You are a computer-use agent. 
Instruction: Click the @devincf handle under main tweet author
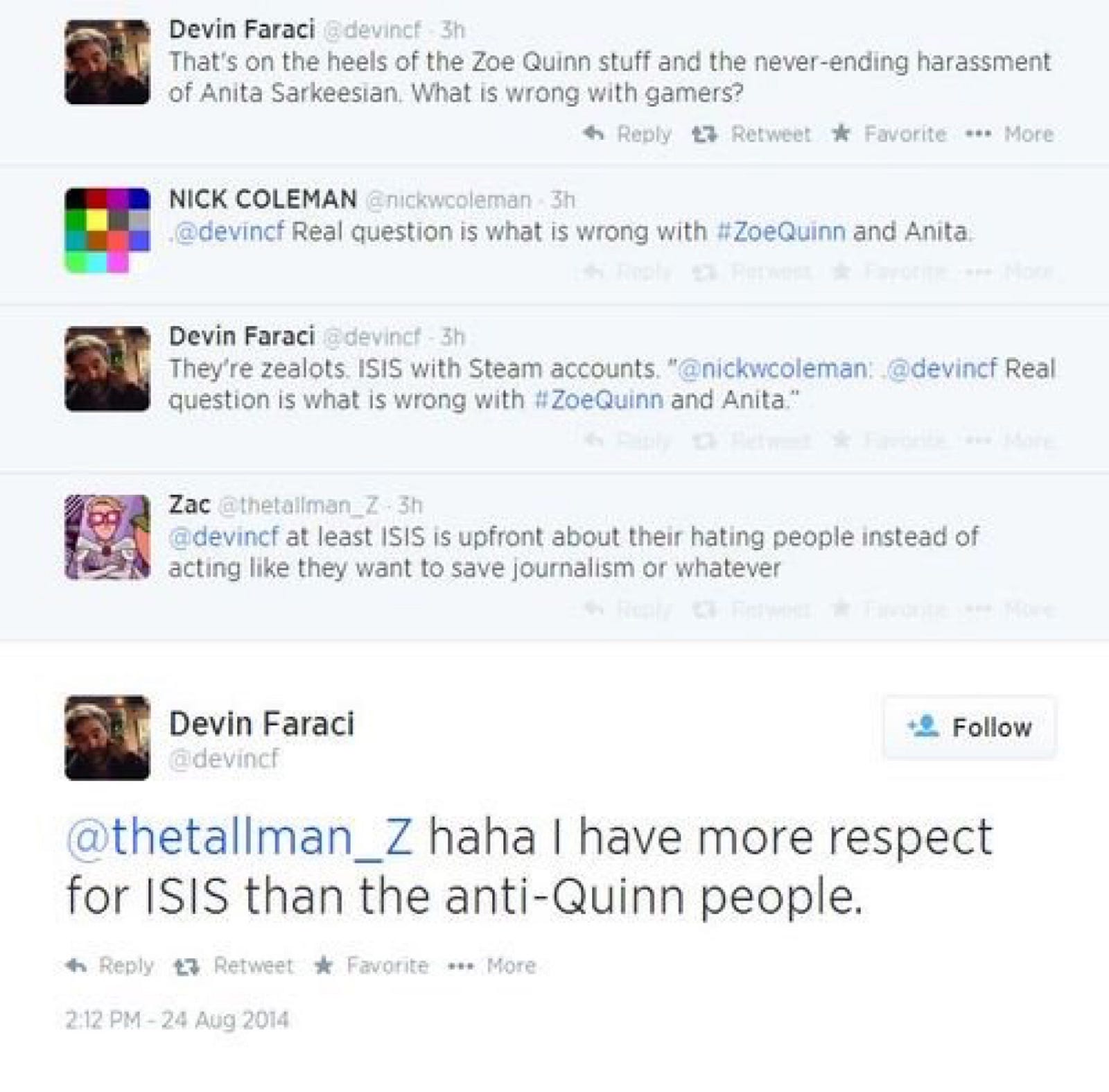[x=224, y=759]
